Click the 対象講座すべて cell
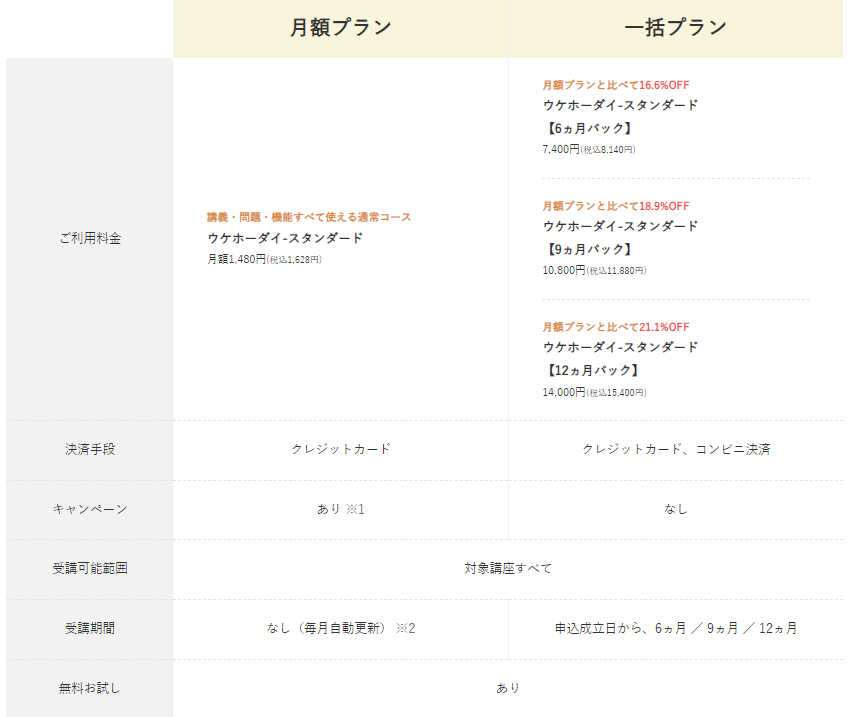Viewport: 852px width, 717px height. (508, 568)
